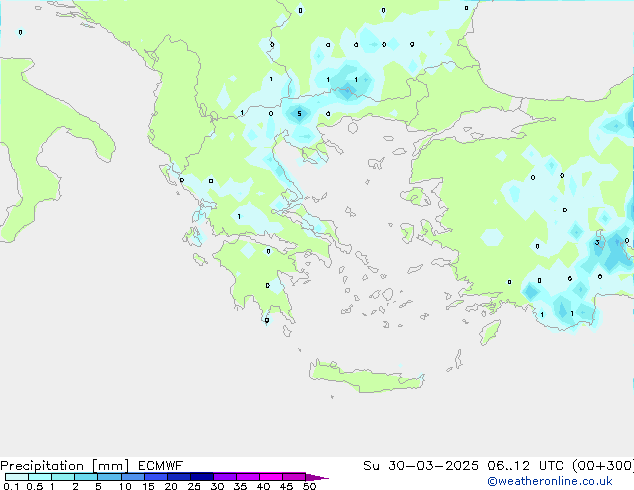
Task: Click the weatheronline.co.uk copyright link
Action: [550, 482]
